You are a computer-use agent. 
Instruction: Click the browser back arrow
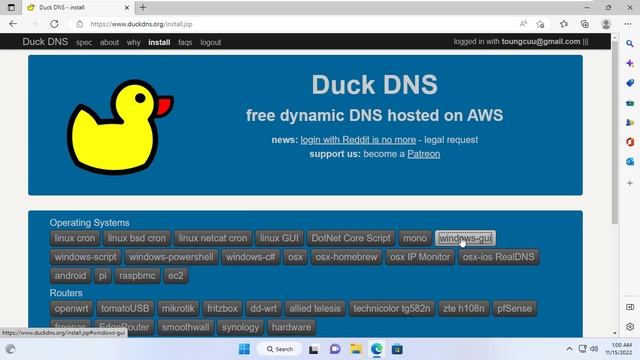(13, 24)
